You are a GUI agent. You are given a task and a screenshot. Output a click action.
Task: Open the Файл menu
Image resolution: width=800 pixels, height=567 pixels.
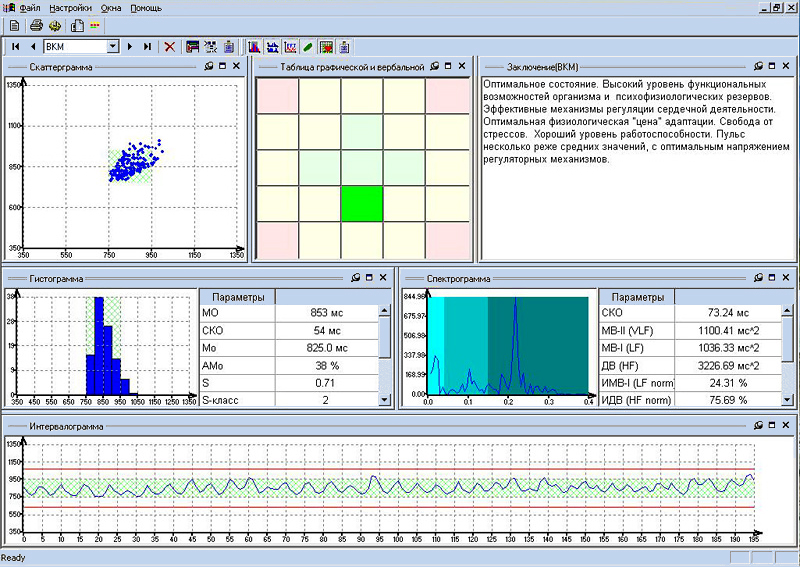(x=30, y=7)
